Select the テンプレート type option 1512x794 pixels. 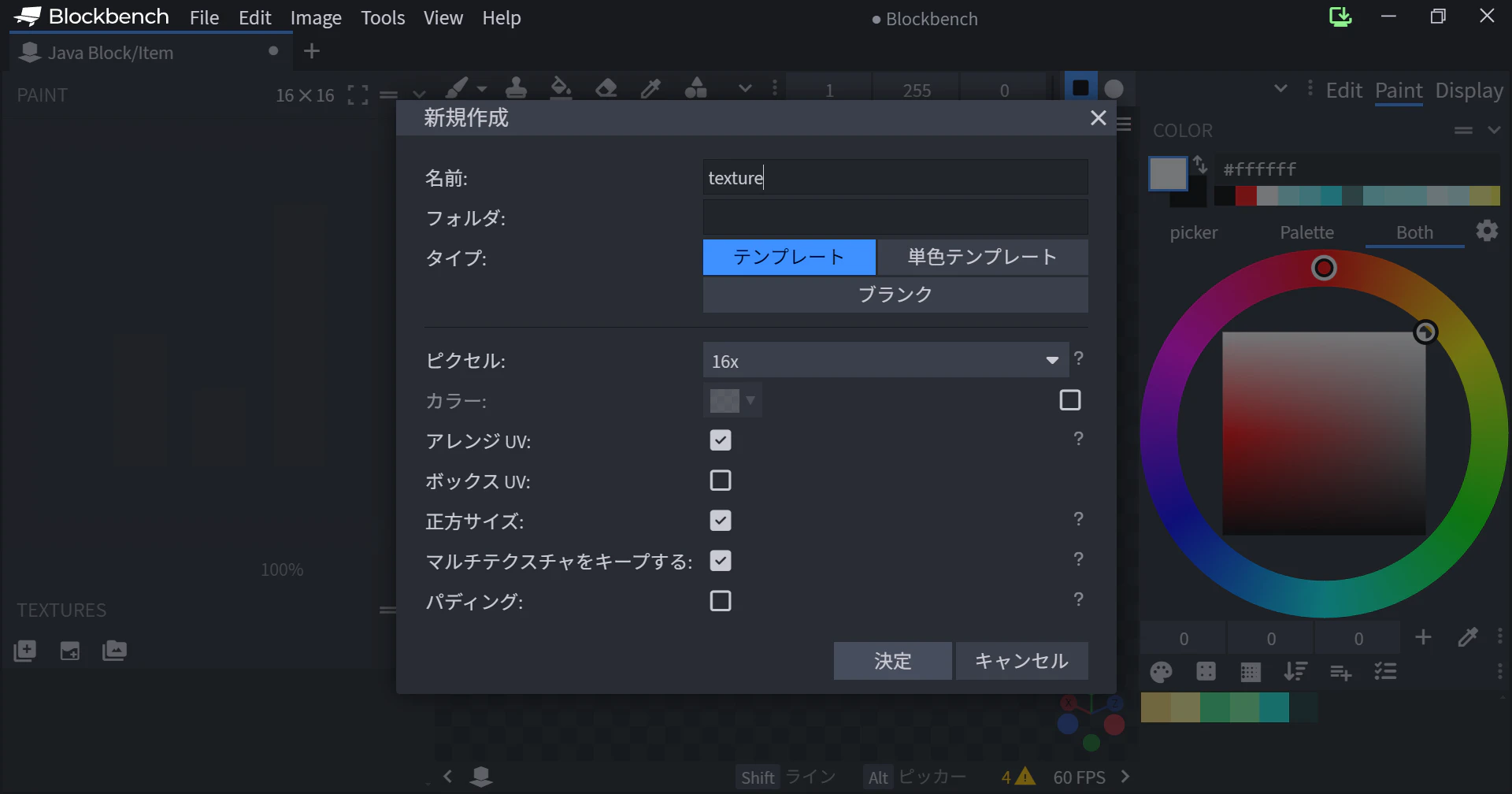(789, 257)
